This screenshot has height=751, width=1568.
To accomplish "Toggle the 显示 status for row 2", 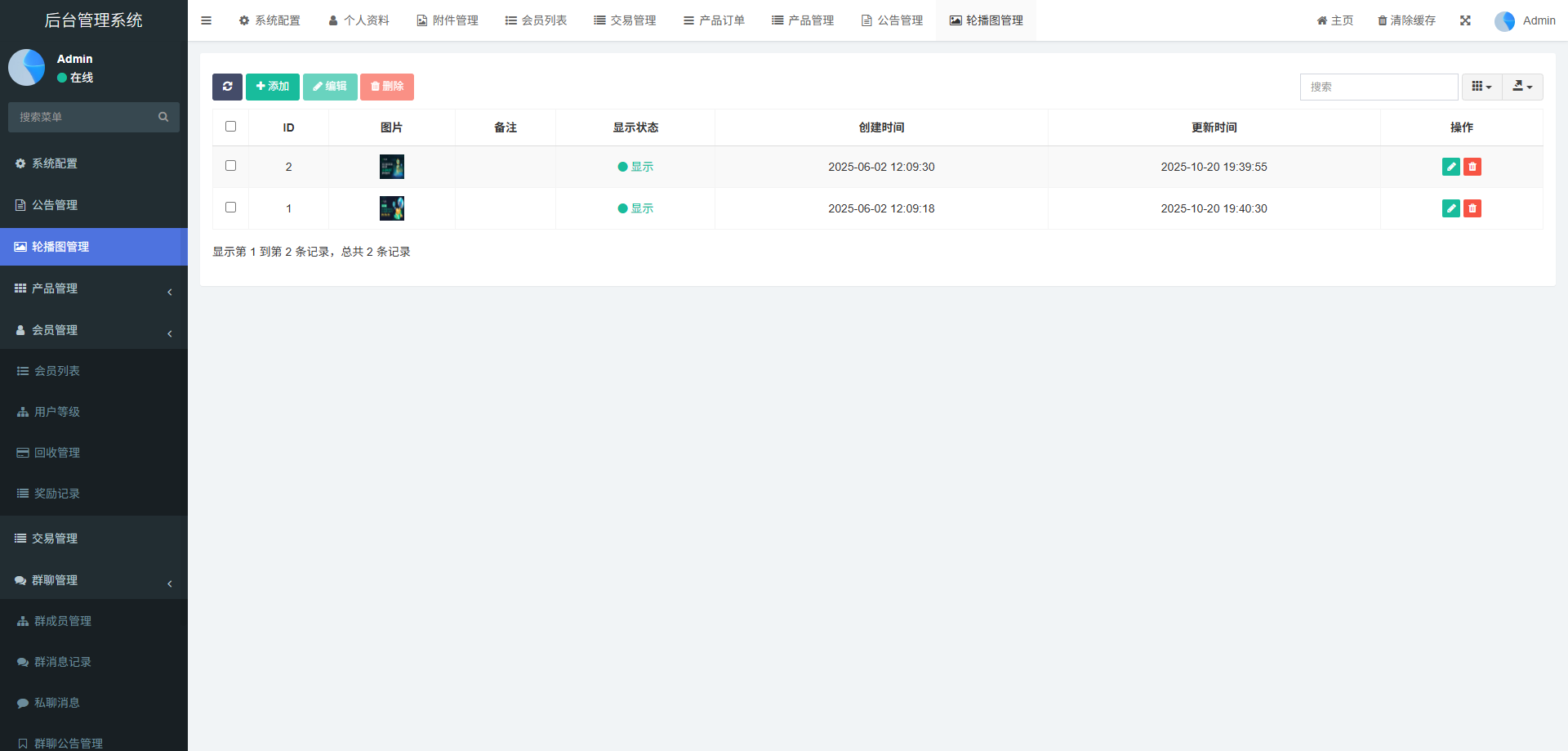I will point(635,167).
